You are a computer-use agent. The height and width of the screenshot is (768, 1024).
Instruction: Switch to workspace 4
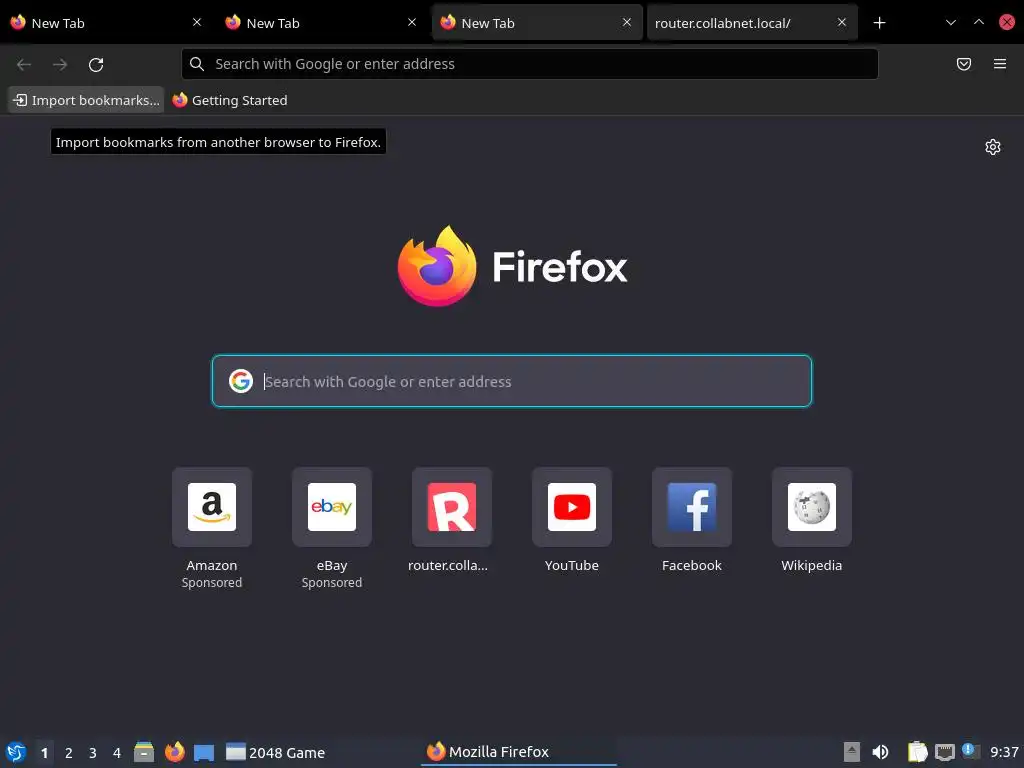[117, 753]
